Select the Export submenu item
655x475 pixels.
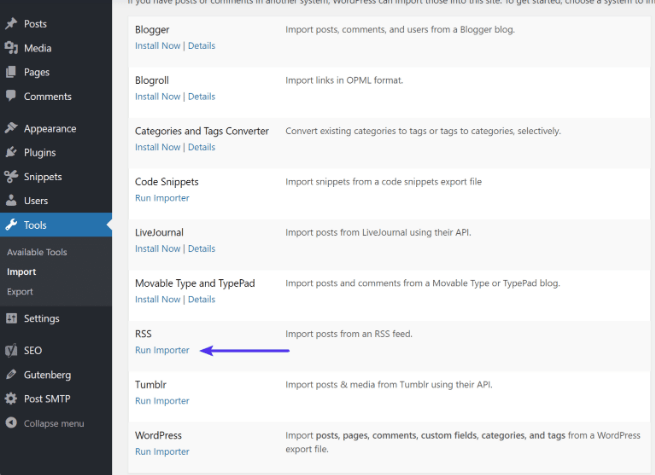[20, 292]
